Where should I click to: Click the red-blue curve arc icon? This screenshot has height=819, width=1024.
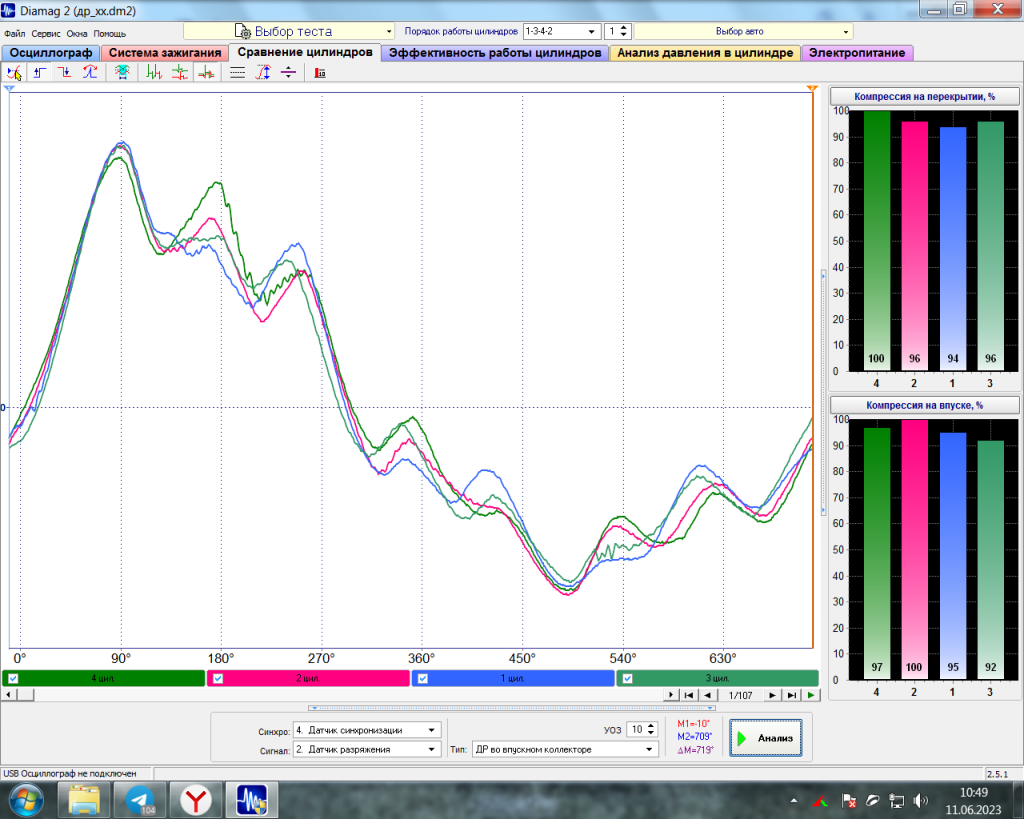90,72
